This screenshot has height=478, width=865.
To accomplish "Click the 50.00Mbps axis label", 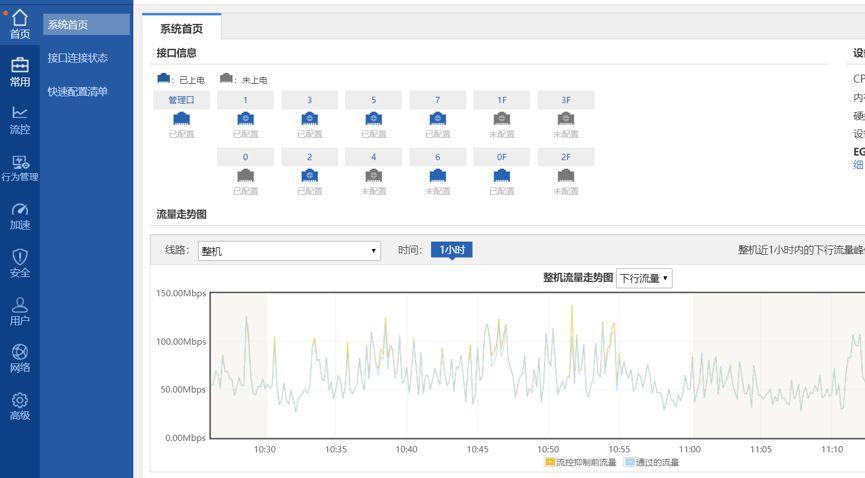I will [x=183, y=389].
